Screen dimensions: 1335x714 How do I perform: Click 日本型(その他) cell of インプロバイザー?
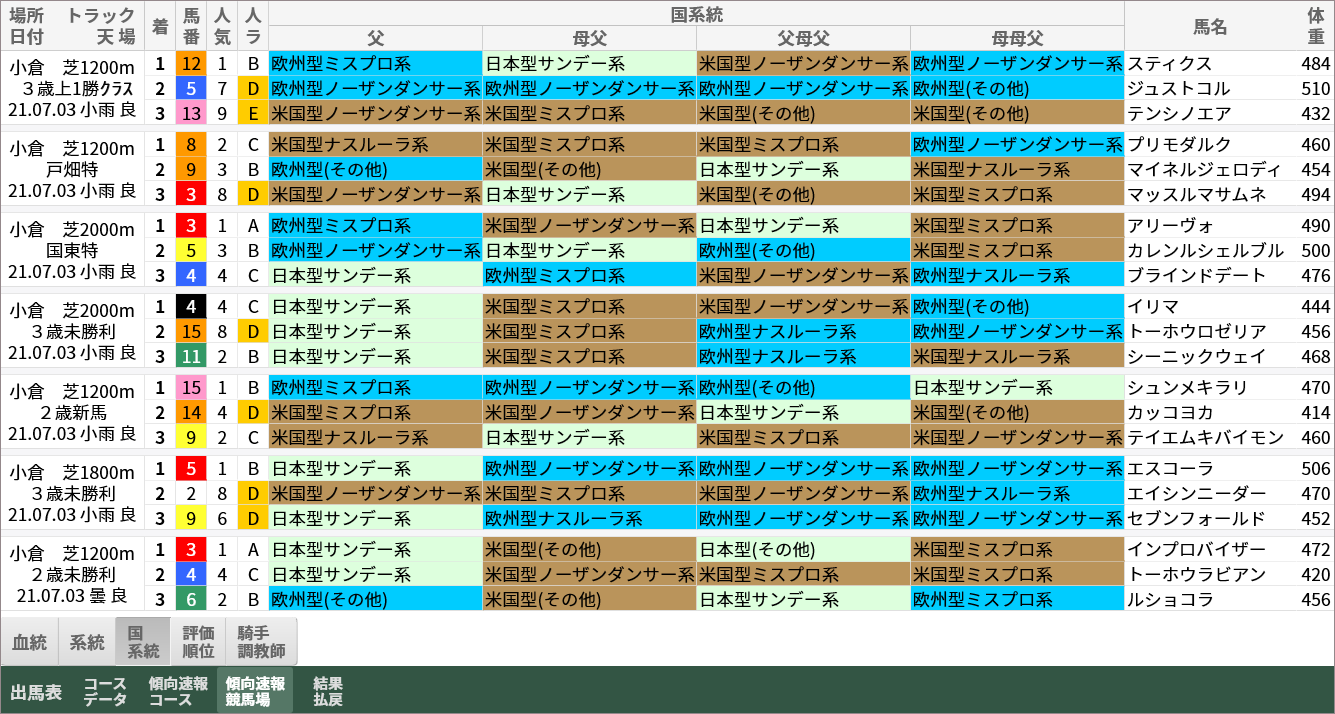(x=804, y=549)
